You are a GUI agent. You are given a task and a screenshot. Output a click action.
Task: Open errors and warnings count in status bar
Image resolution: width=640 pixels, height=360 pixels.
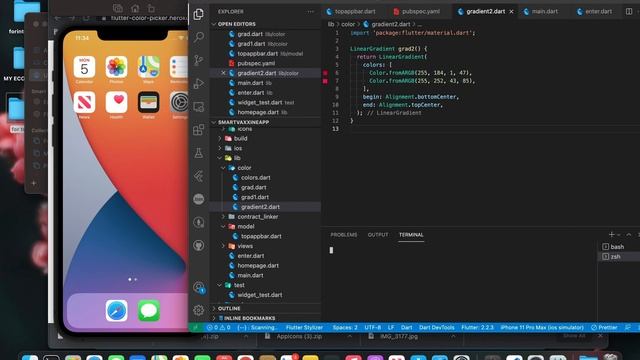[x=219, y=327]
